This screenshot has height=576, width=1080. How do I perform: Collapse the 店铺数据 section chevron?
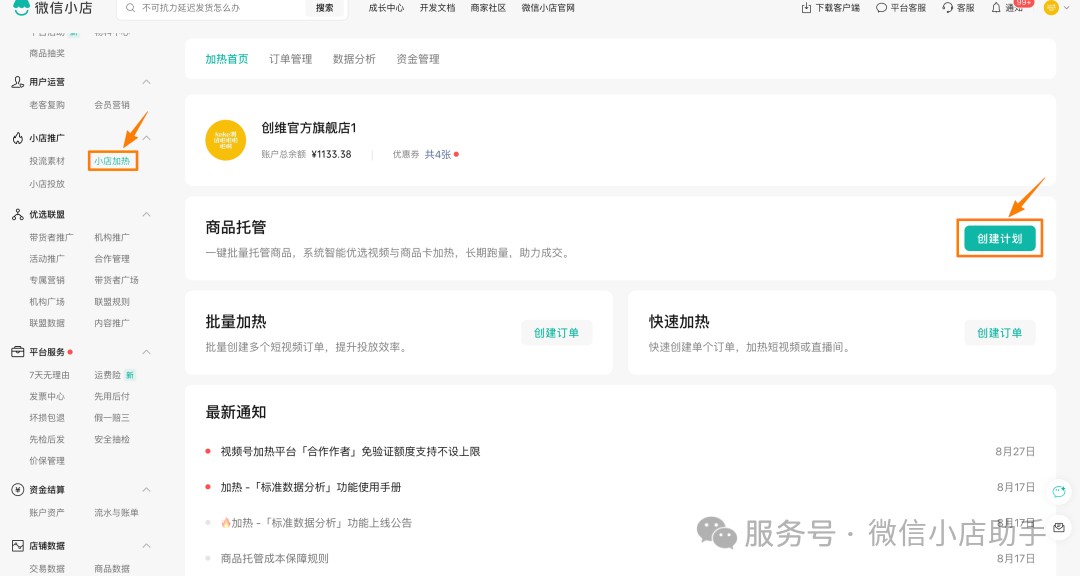tap(147, 546)
